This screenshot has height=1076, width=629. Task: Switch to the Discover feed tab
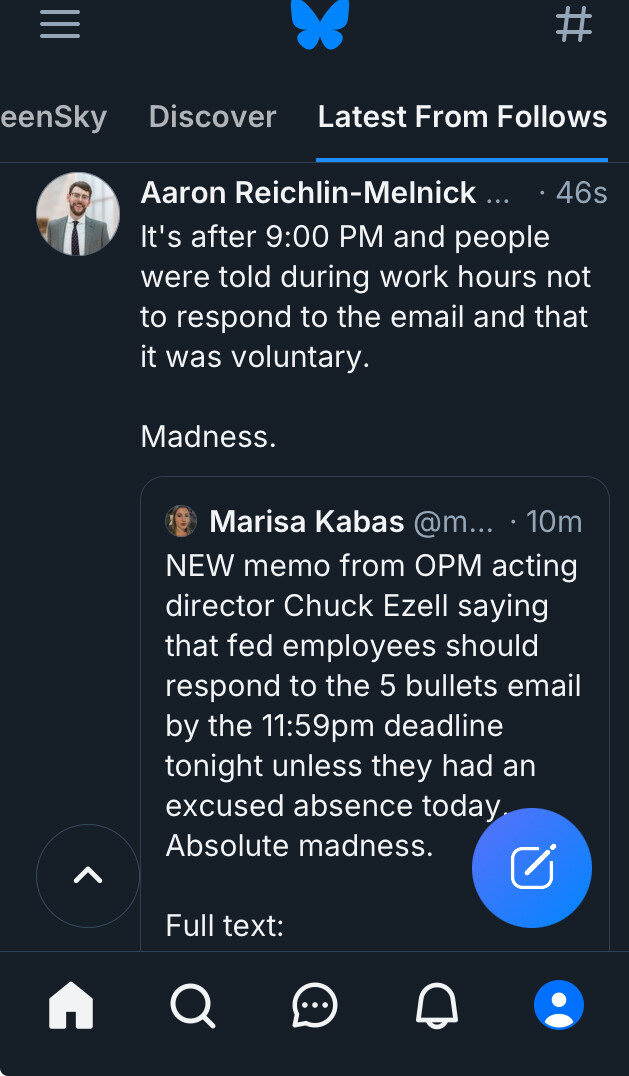pyautogui.click(x=212, y=117)
